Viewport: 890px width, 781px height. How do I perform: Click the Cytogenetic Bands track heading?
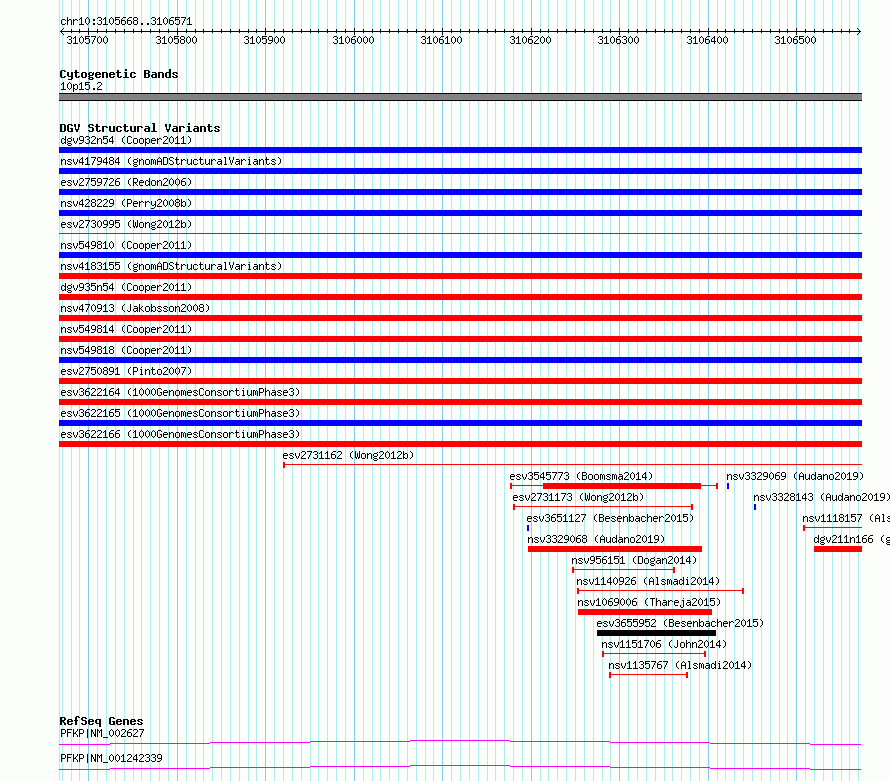coord(119,74)
